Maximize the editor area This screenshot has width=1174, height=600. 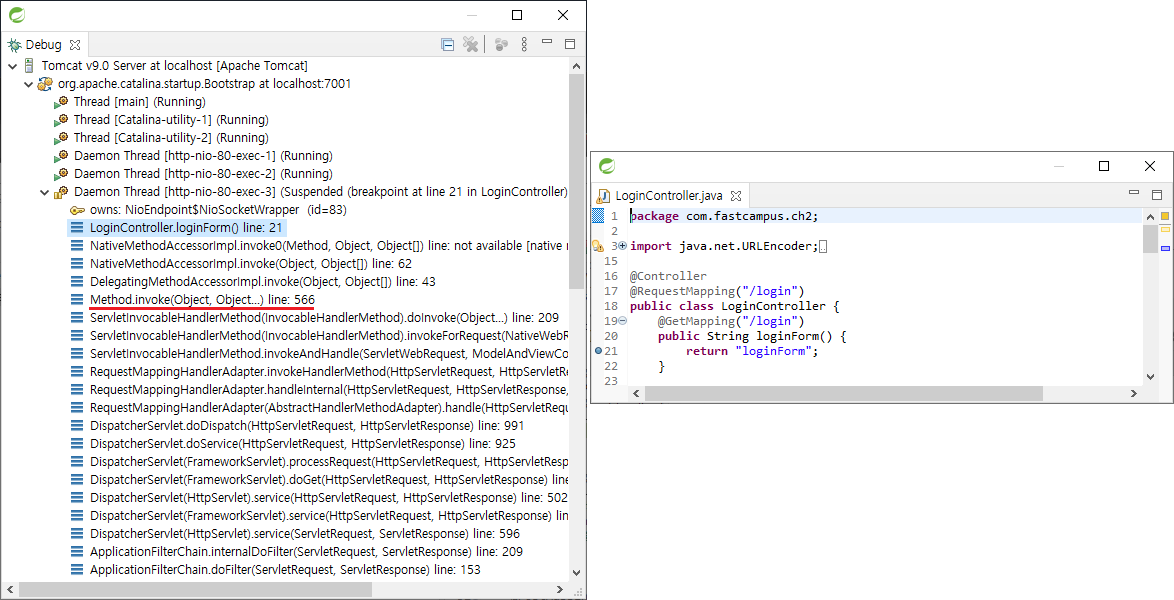1157,195
